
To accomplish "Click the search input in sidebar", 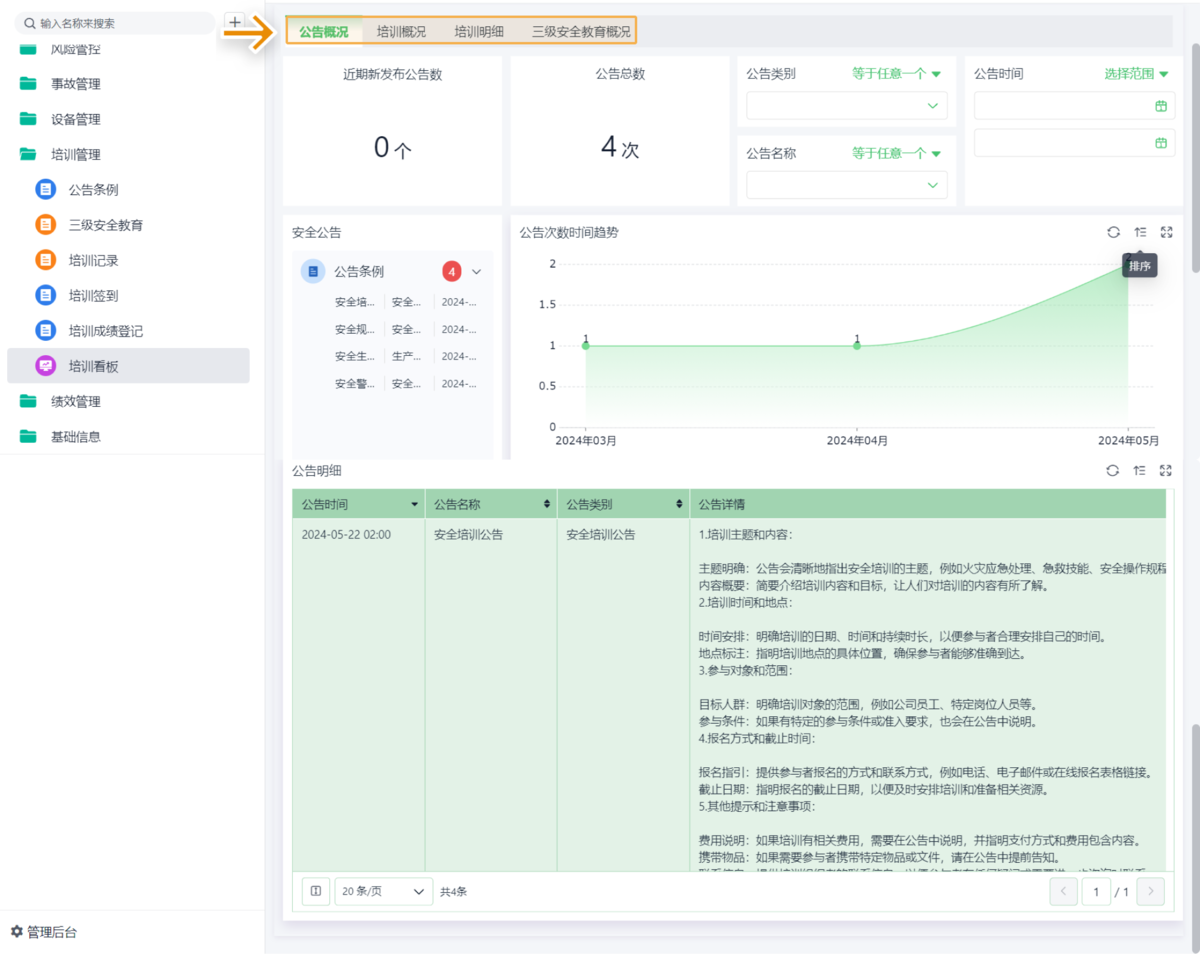I will (120, 23).
